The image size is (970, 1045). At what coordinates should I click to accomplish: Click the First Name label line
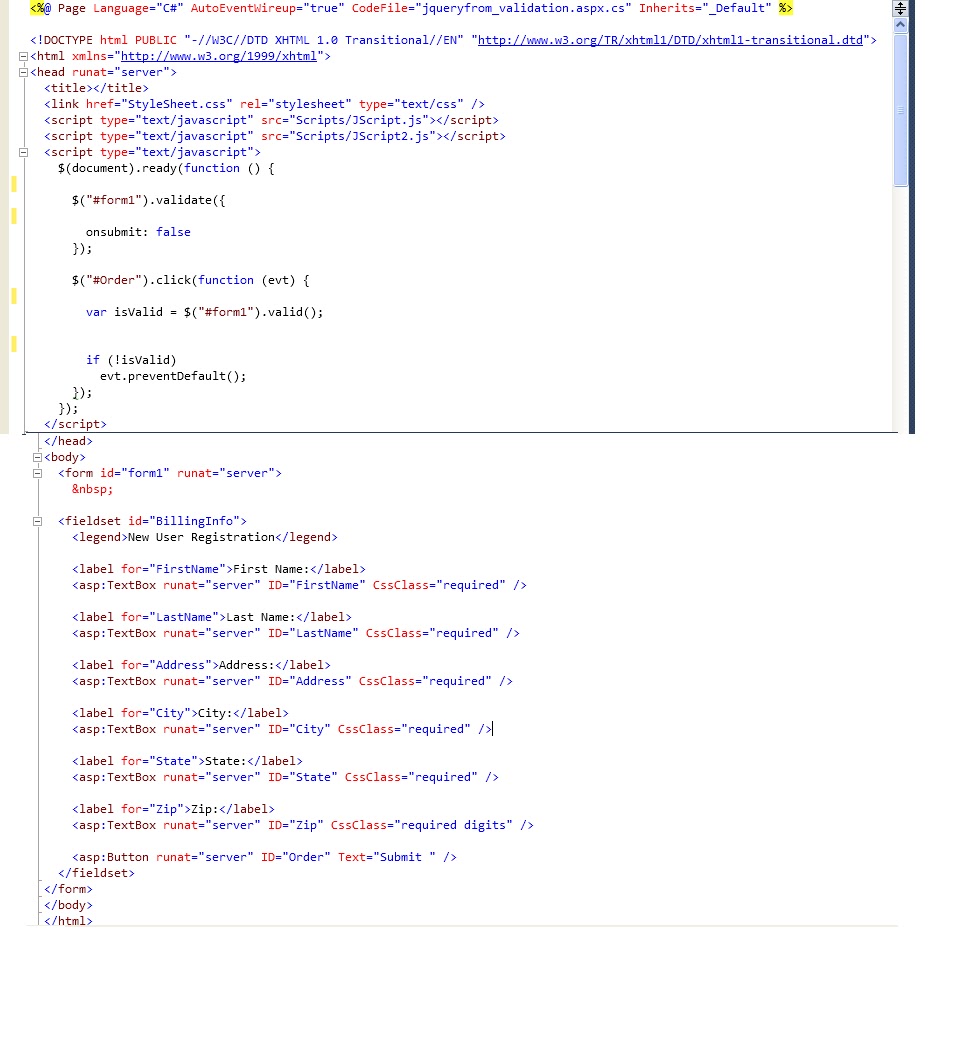(x=219, y=569)
